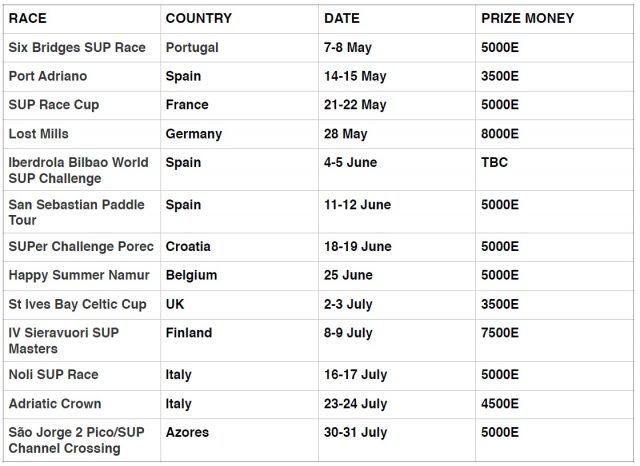Click the DATE column header
This screenshot has height=466, width=640.
pyautogui.click(x=342, y=18)
